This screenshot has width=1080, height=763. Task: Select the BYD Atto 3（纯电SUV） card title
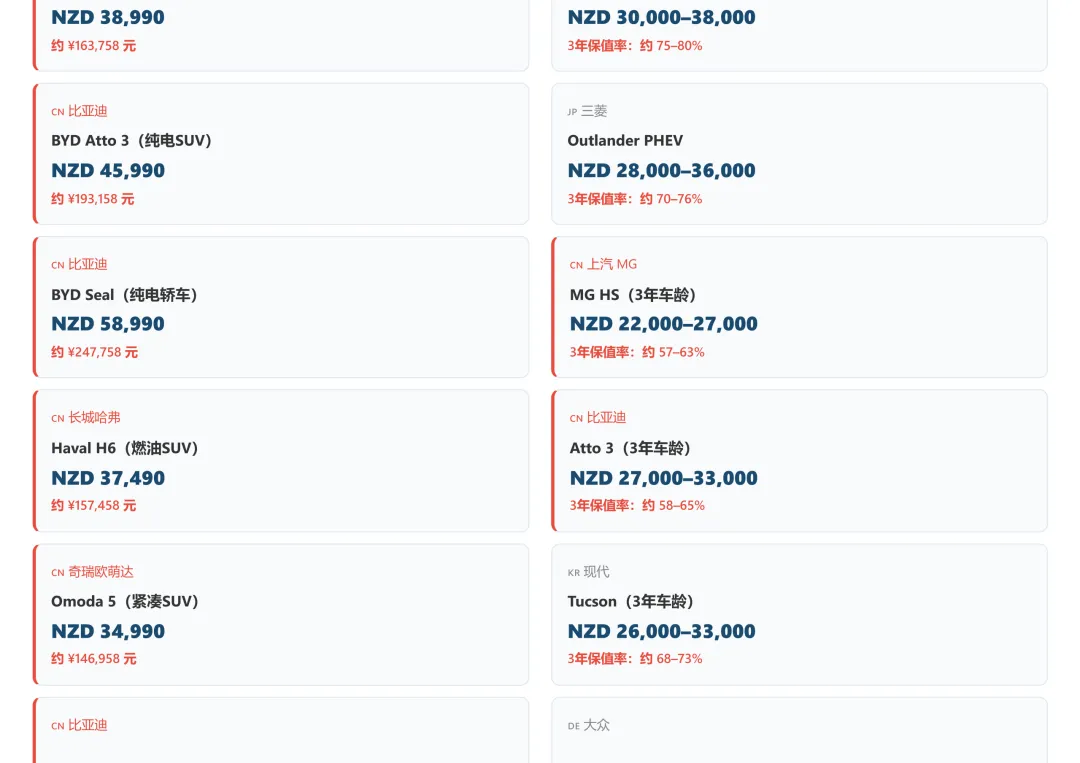pos(132,141)
